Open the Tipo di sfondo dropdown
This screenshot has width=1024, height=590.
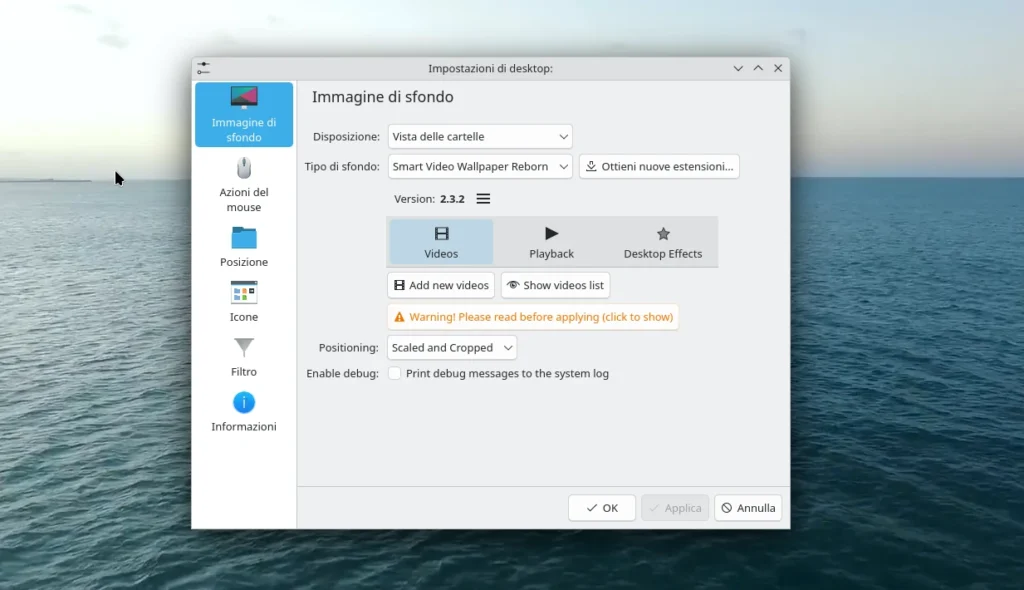pyautogui.click(x=480, y=167)
